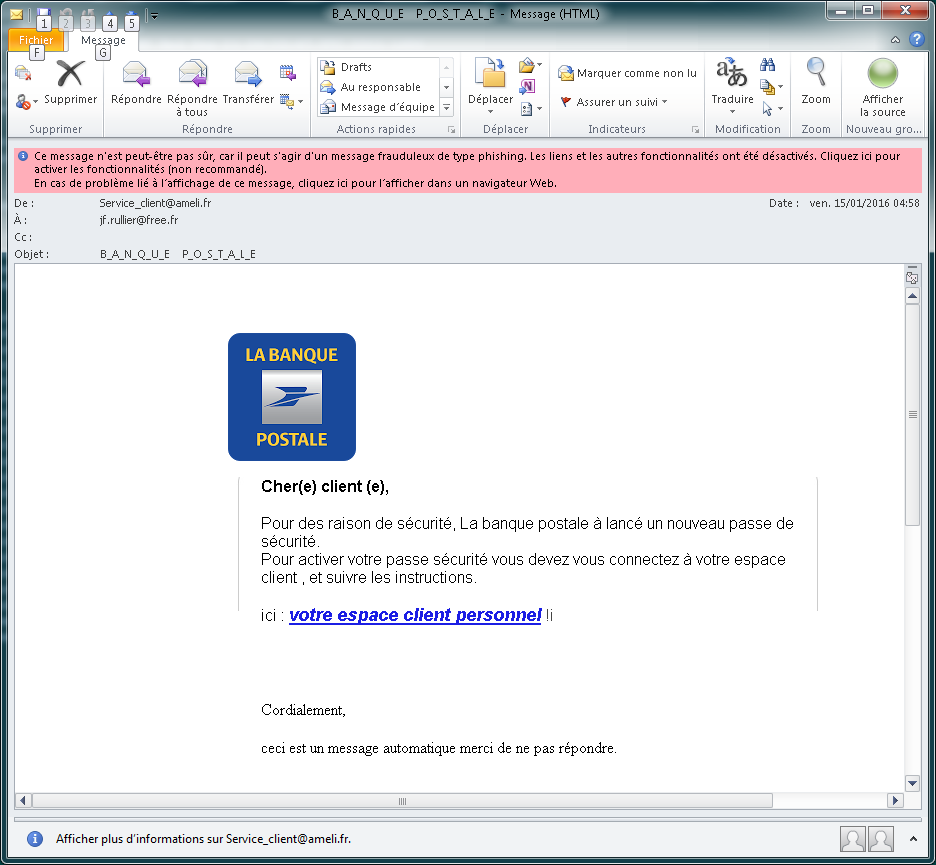Image resolution: width=936 pixels, height=865 pixels.
Task: Click the horizontal scrollbar thumb
Action: [402, 801]
